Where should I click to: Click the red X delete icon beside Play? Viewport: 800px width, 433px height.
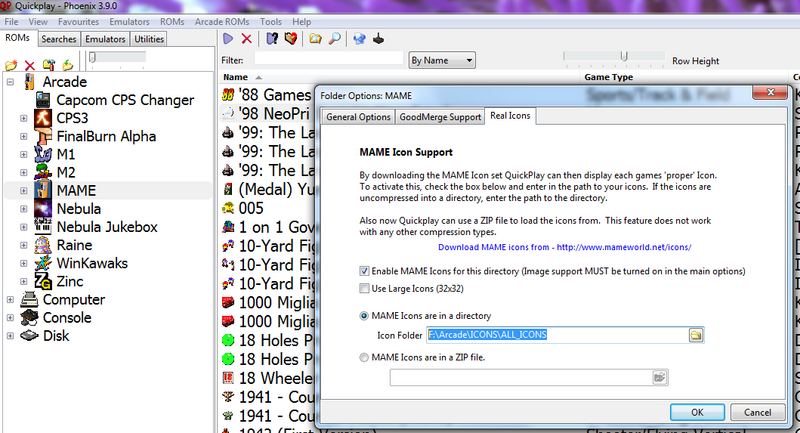click(x=246, y=39)
